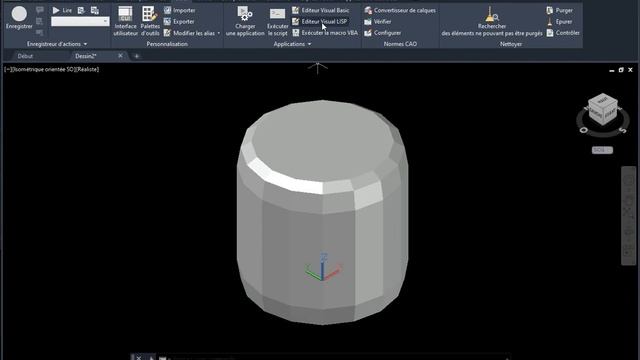Click the Nettoyer panel title

tap(511, 44)
